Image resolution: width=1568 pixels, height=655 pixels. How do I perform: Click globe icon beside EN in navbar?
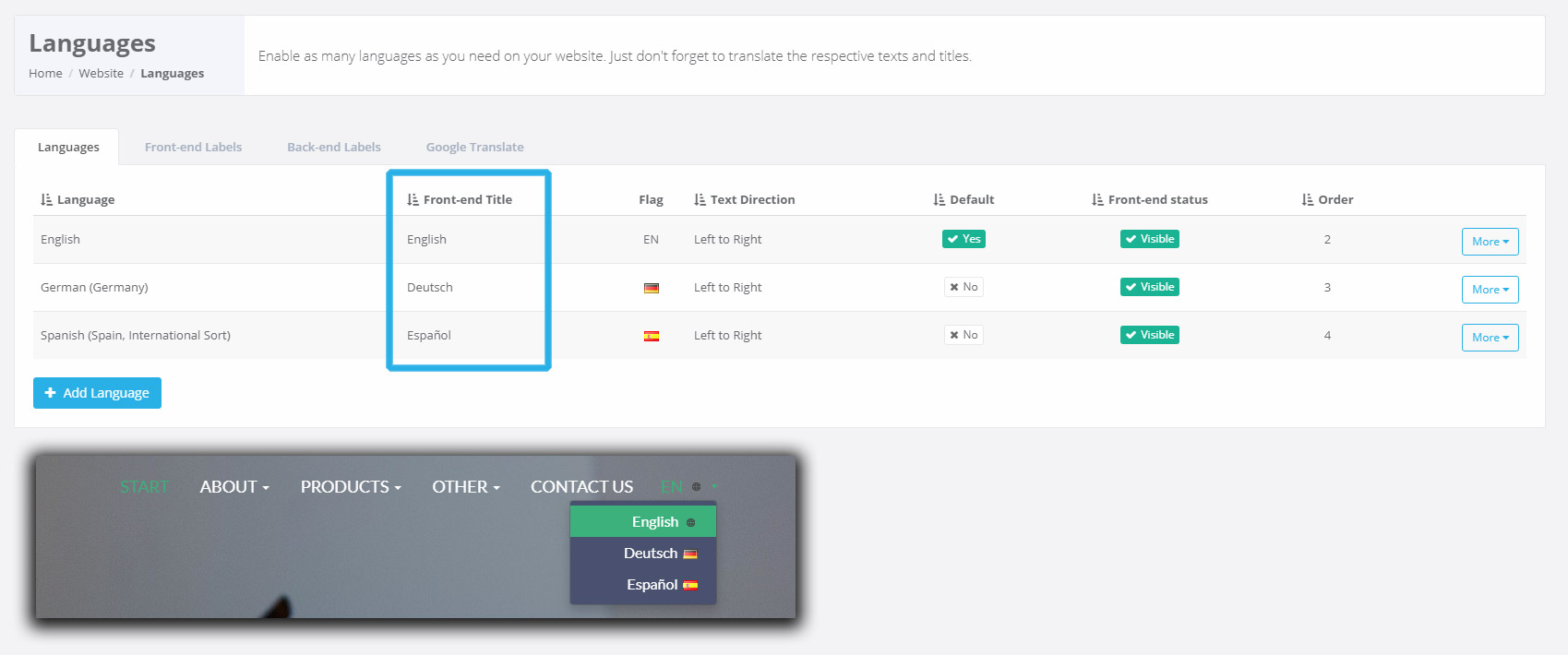696,487
